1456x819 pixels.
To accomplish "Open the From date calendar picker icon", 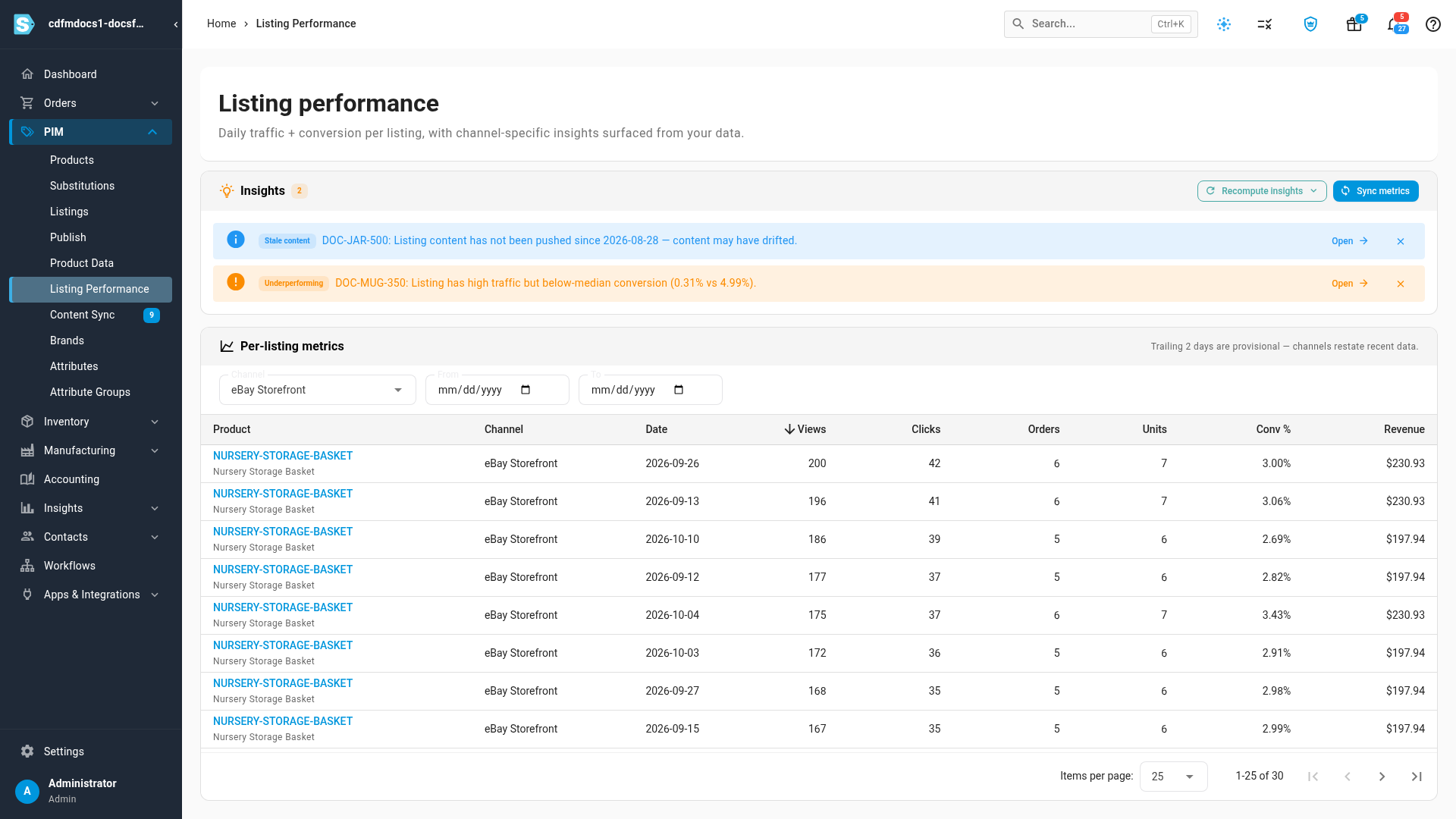I will click(x=526, y=390).
